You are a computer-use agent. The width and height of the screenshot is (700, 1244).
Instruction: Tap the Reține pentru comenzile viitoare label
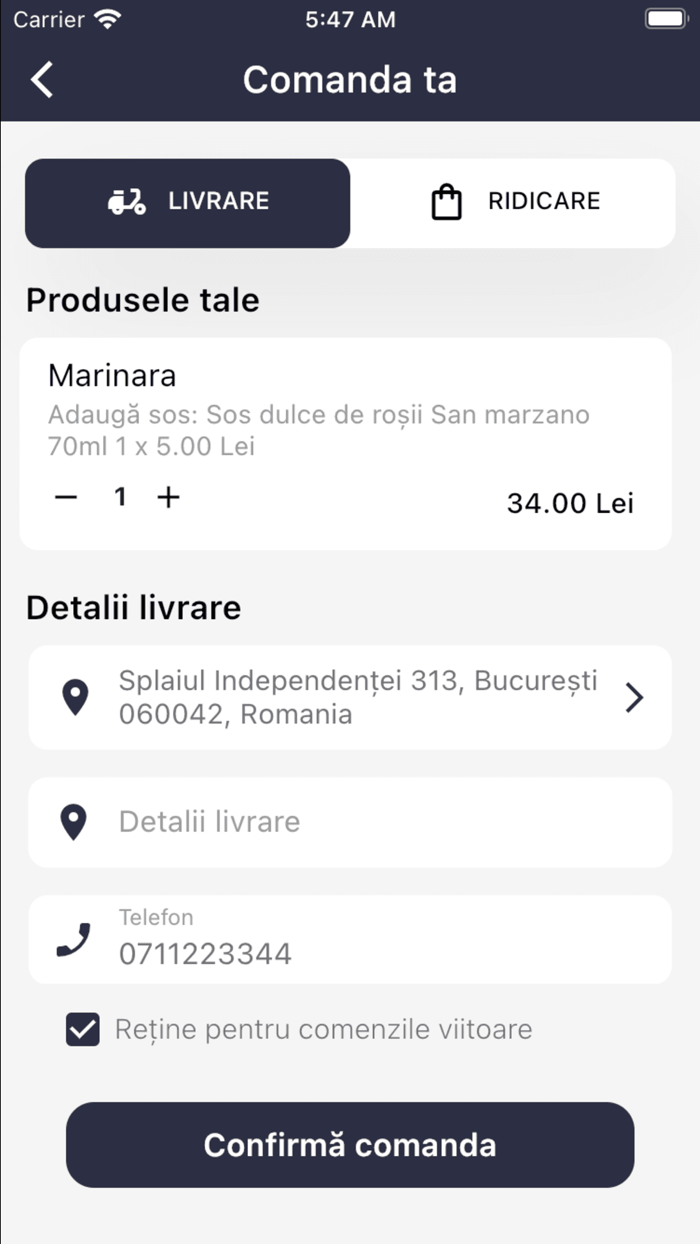pyautogui.click(x=323, y=1029)
